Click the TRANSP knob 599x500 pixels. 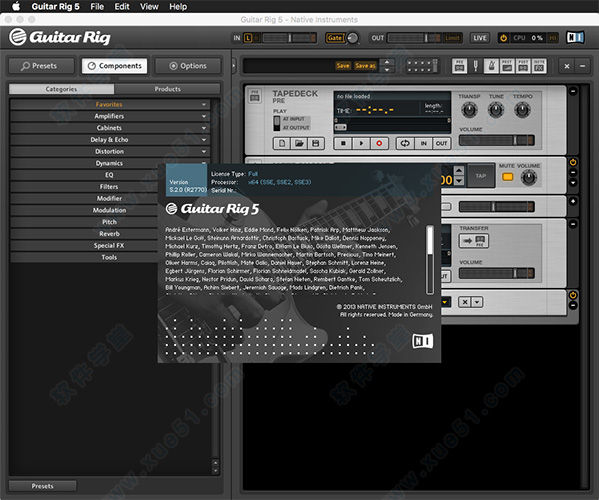point(469,110)
